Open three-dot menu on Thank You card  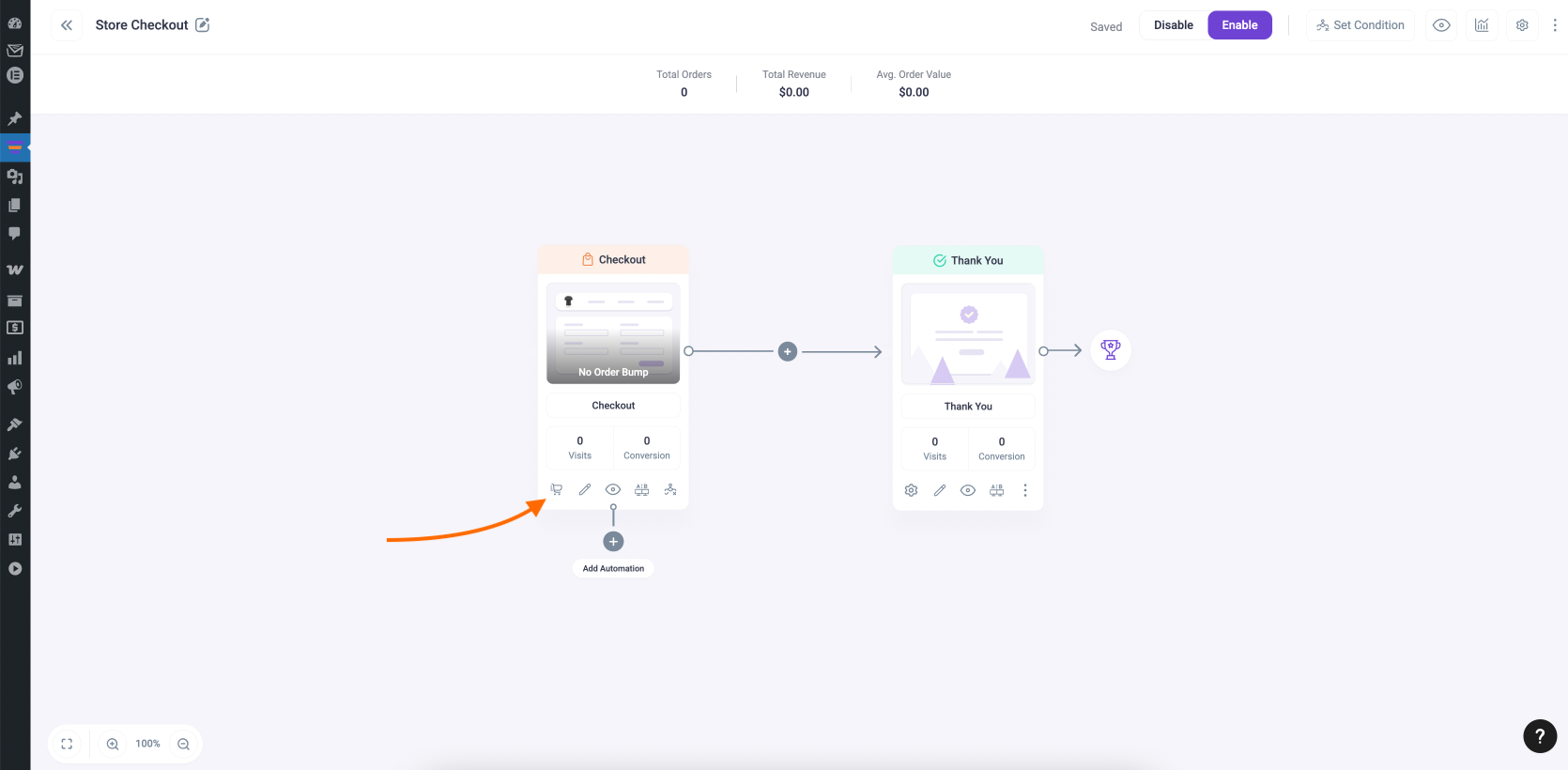tap(1025, 490)
